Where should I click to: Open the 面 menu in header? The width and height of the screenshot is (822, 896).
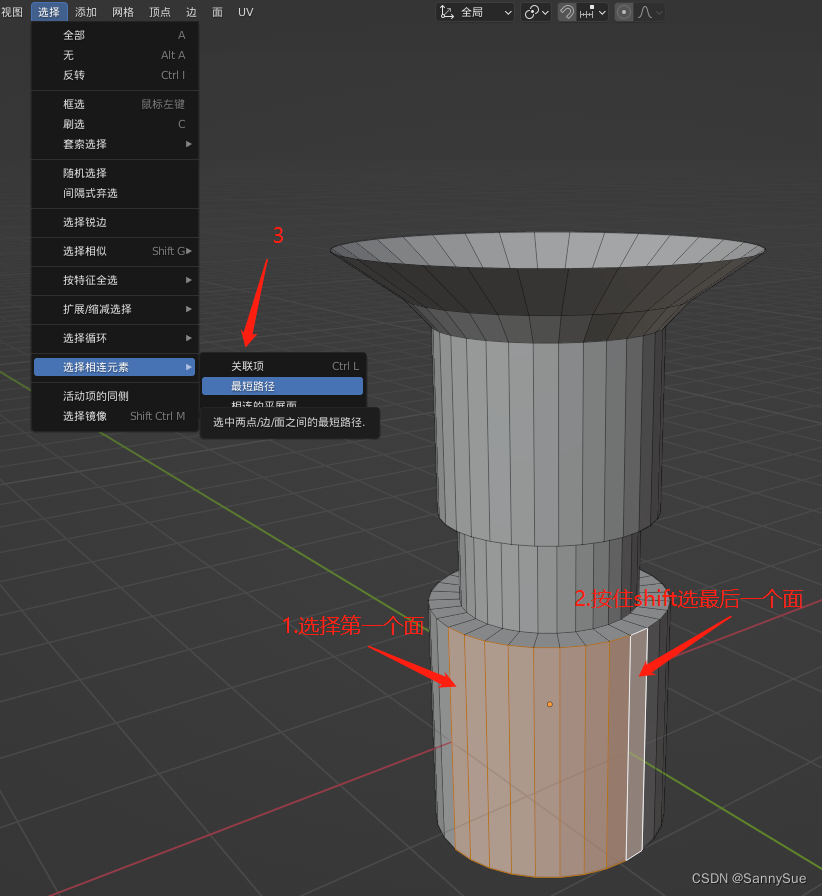tap(217, 11)
